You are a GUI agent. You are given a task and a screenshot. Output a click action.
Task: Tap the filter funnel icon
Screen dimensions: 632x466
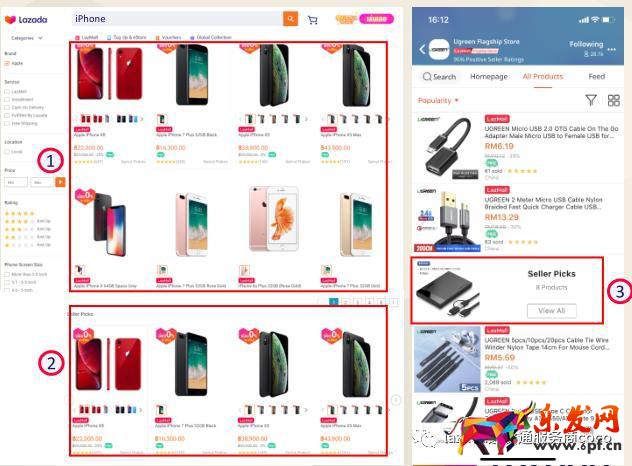[590, 100]
